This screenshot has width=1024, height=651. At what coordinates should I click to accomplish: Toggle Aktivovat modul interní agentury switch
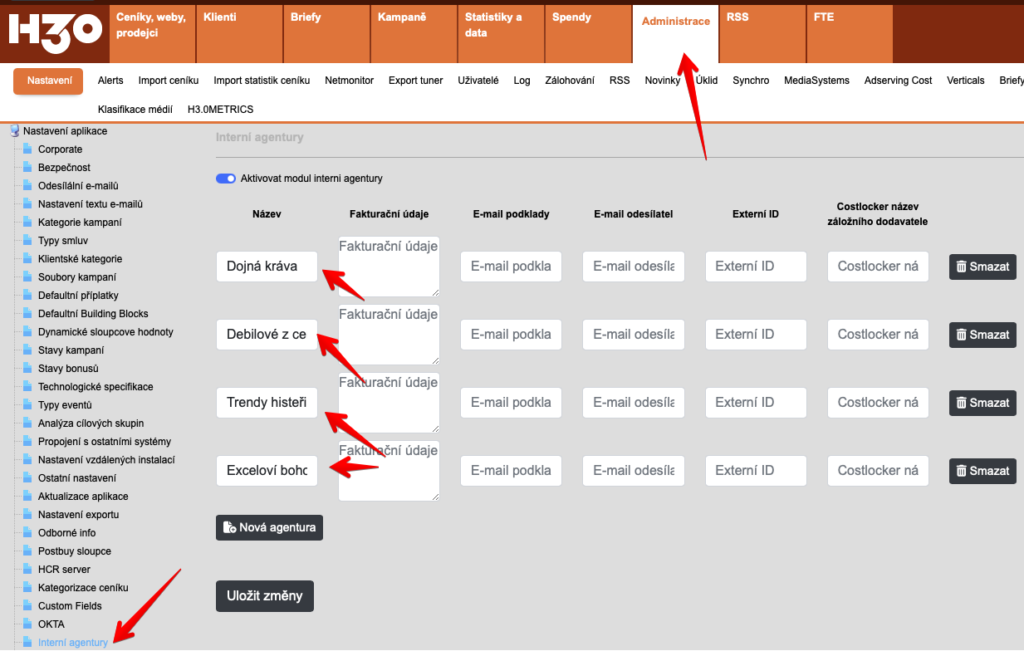point(226,179)
